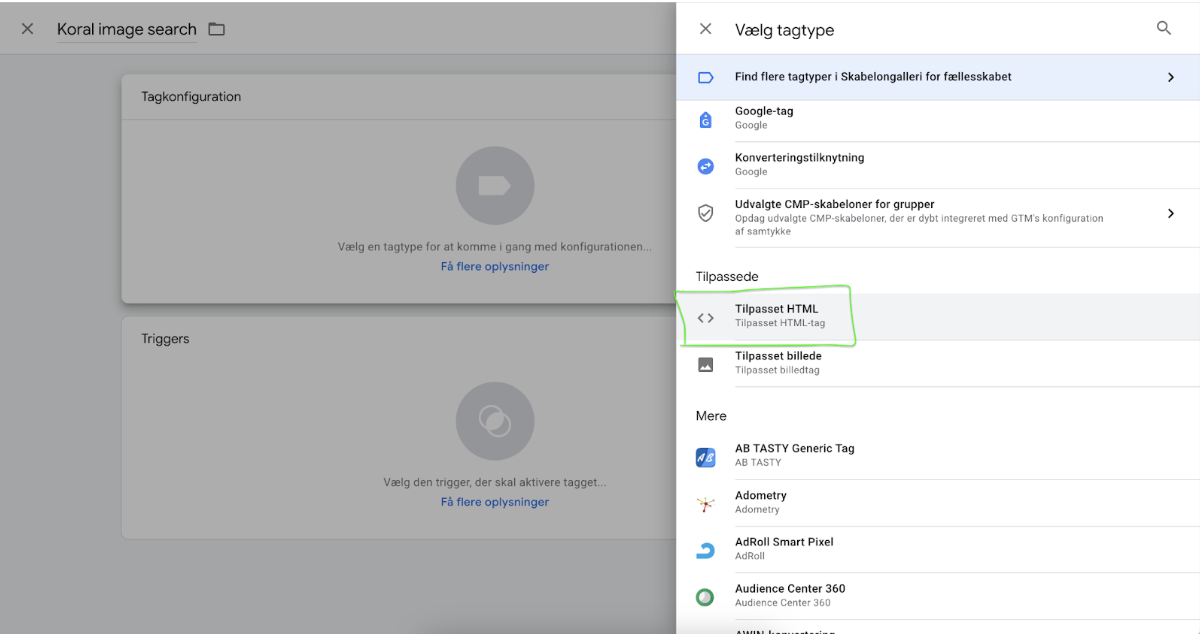Select the Audience Center 360 icon
Viewport: 1200px width, 634px height.
[x=705, y=597]
